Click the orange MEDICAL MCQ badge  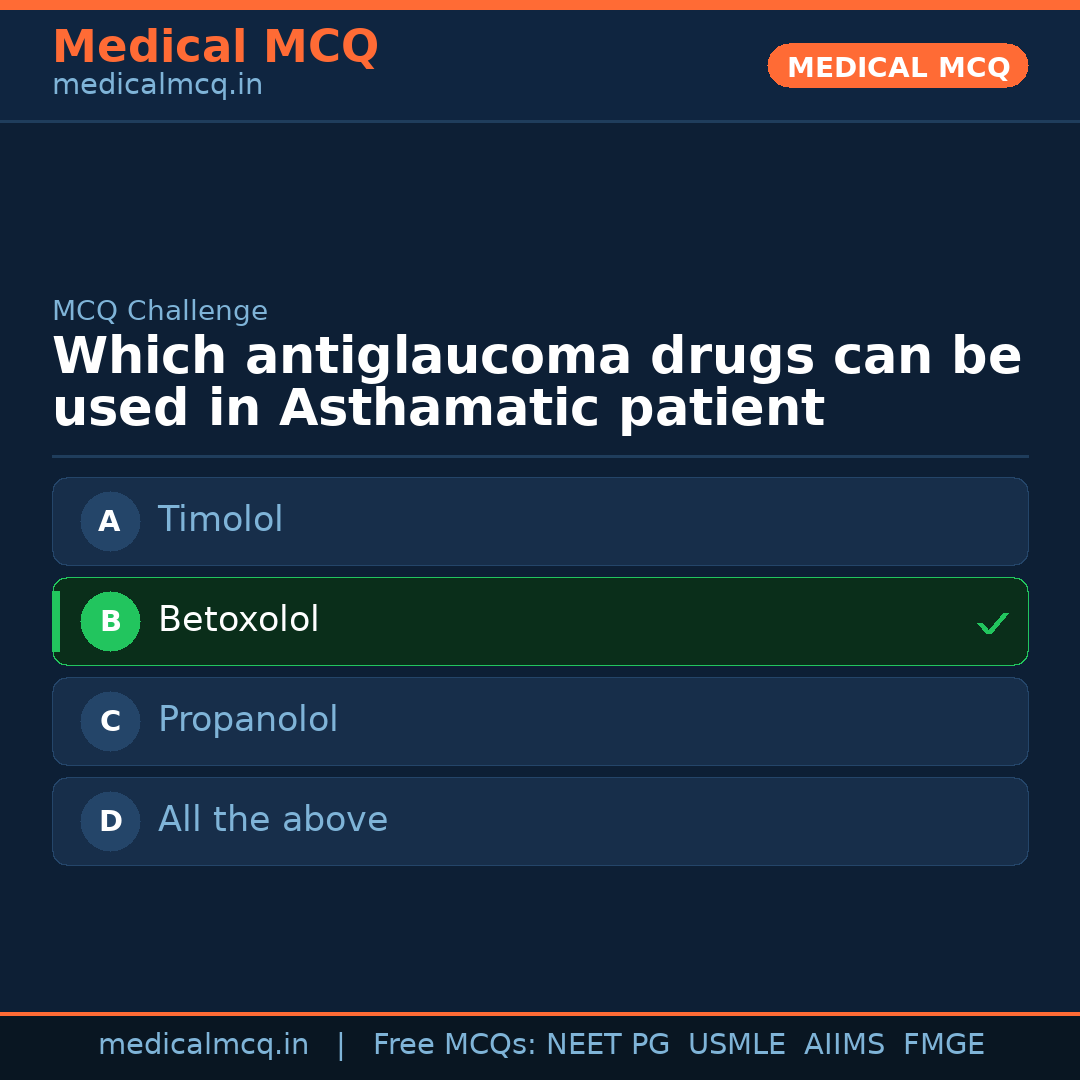(x=897, y=66)
